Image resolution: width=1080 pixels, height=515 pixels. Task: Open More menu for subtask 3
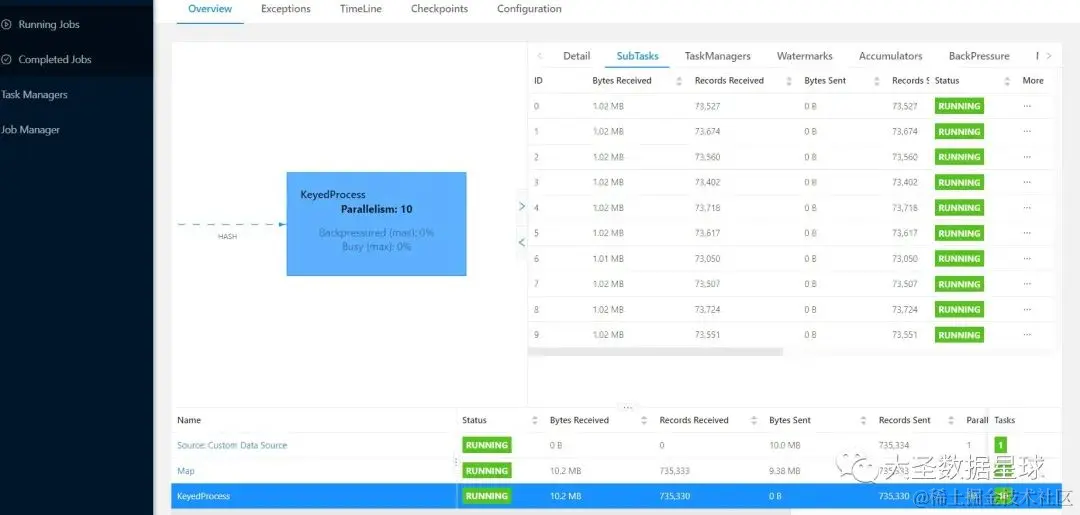coord(1027,182)
